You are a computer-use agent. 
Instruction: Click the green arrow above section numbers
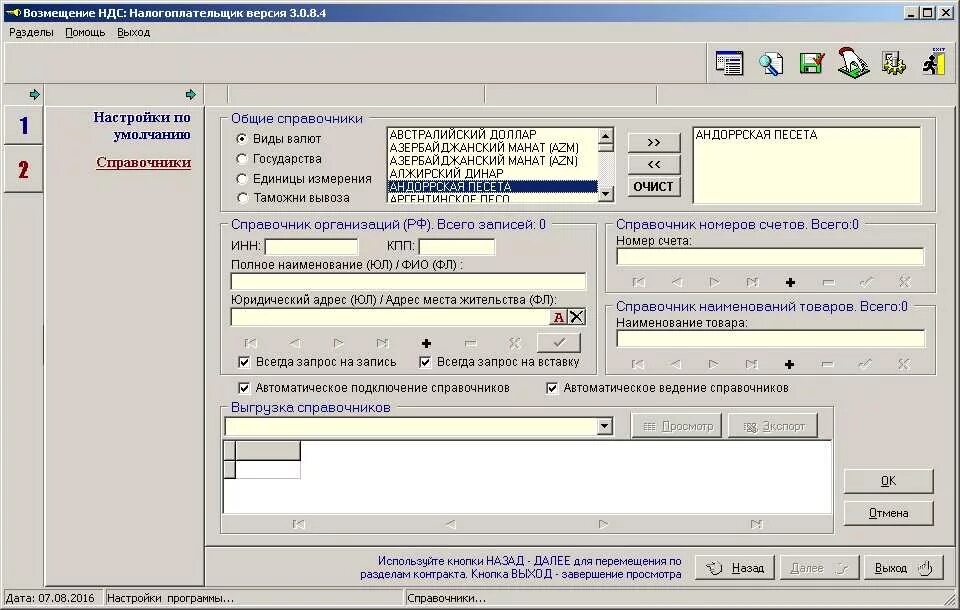point(34,94)
